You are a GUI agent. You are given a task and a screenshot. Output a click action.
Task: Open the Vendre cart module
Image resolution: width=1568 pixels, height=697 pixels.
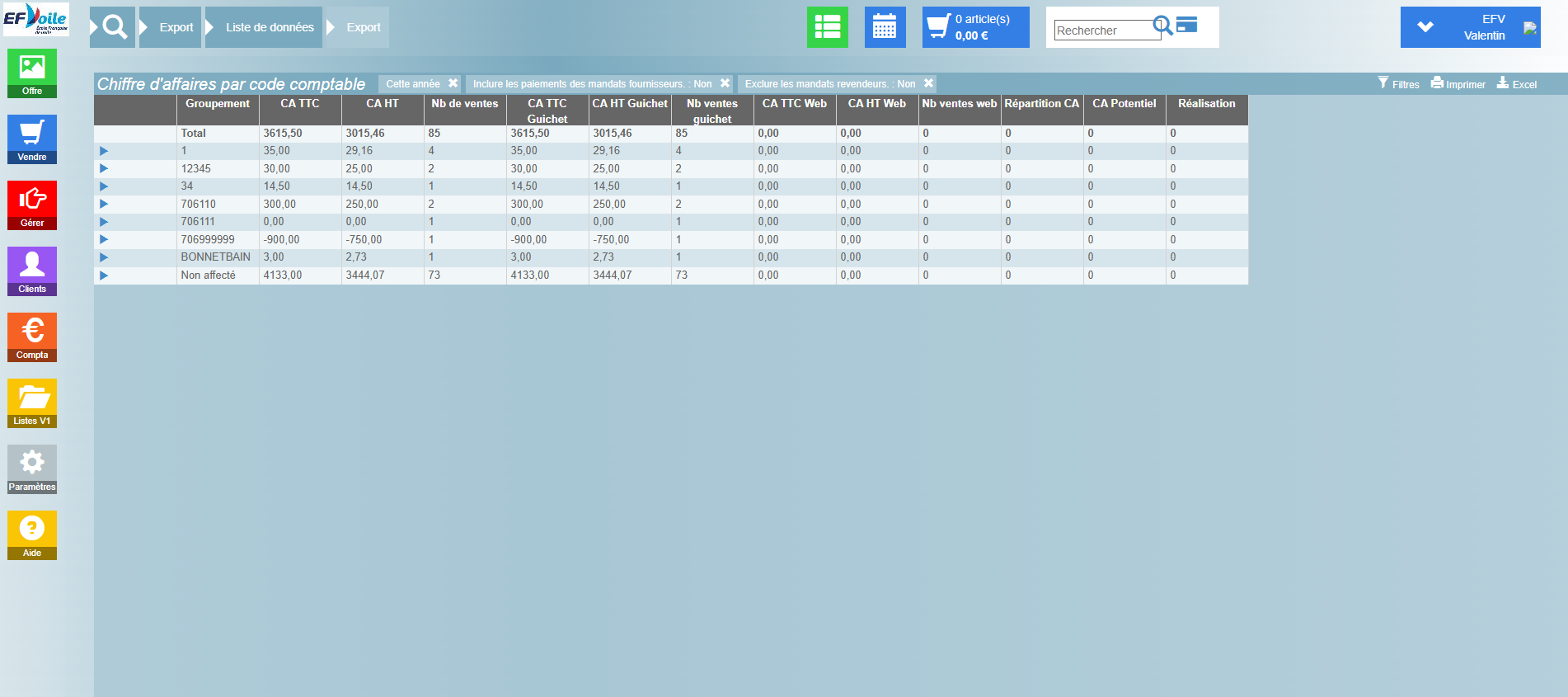click(x=32, y=139)
